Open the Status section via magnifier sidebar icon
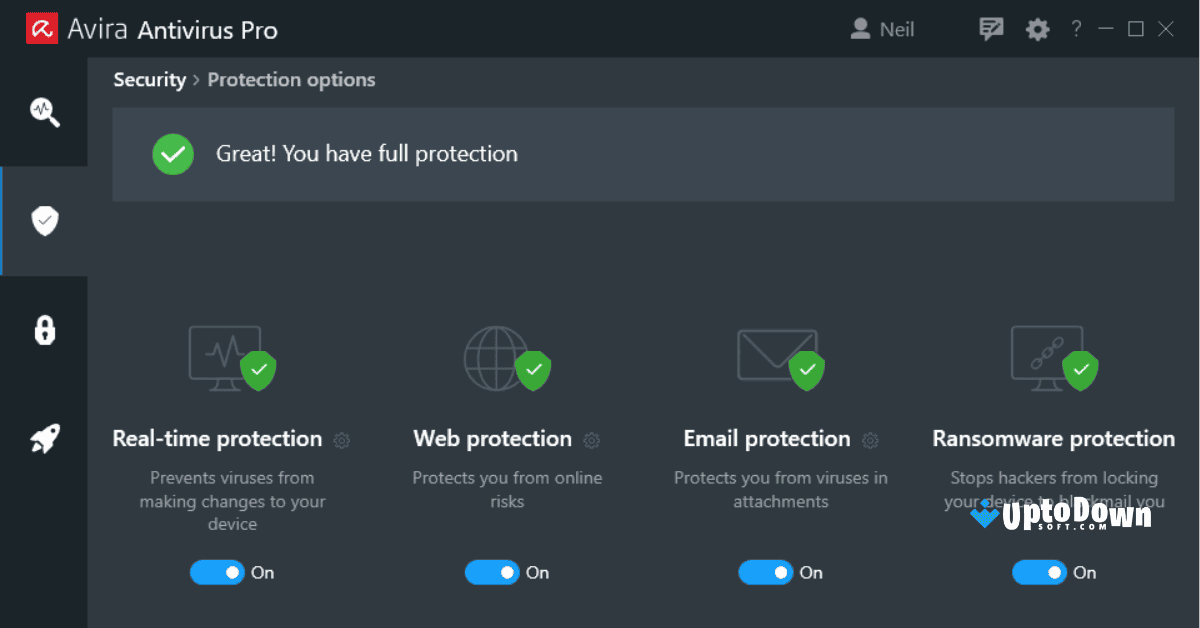 pos(44,112)
